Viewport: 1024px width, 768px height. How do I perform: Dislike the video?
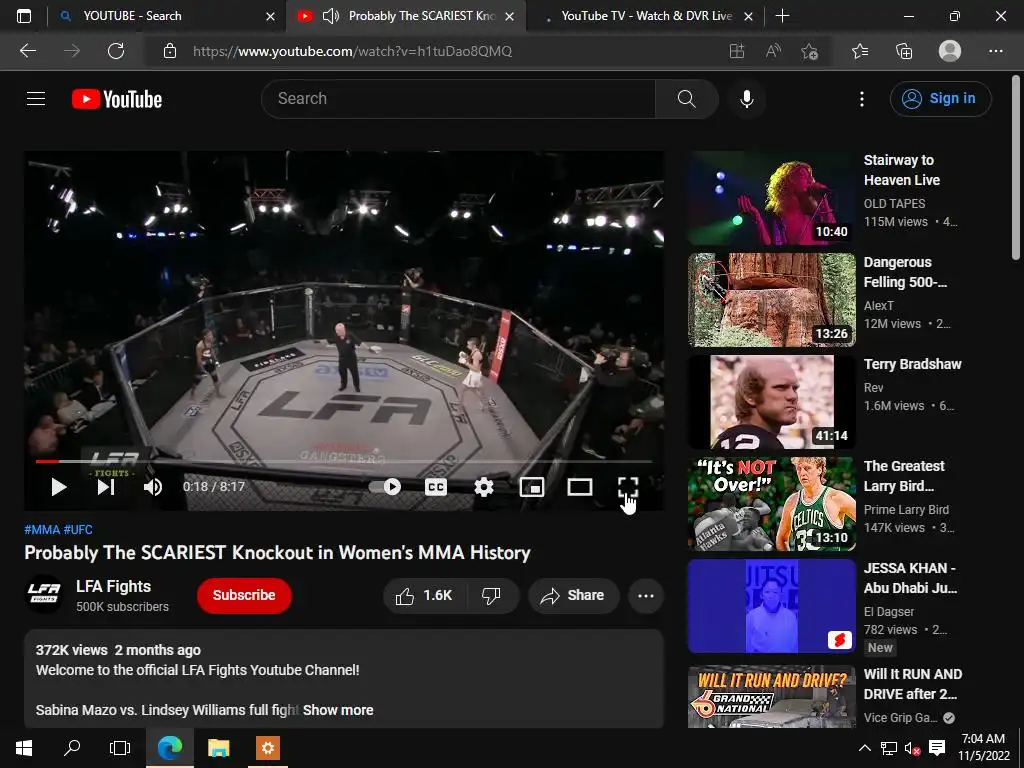pos(491,596)
